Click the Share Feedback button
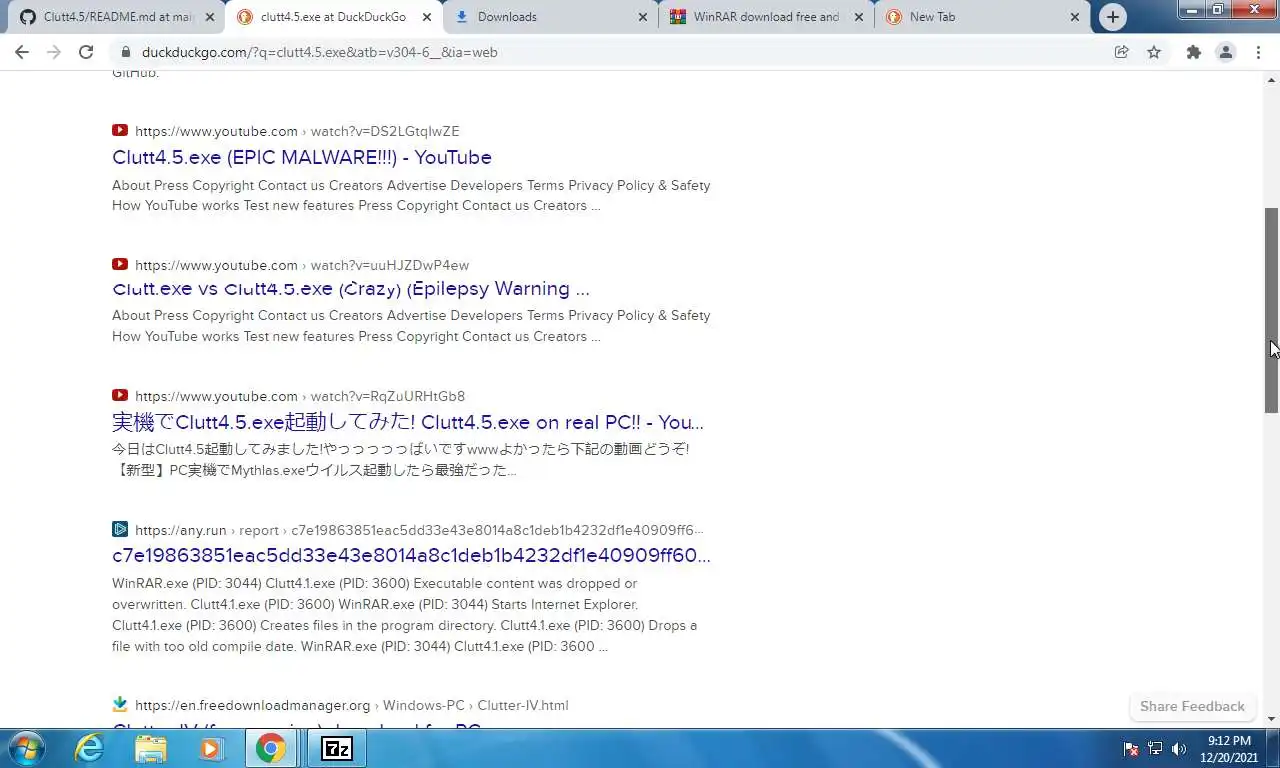Image resolution: width=1280 pixels, height=768 pixels. coord(1192,706)
